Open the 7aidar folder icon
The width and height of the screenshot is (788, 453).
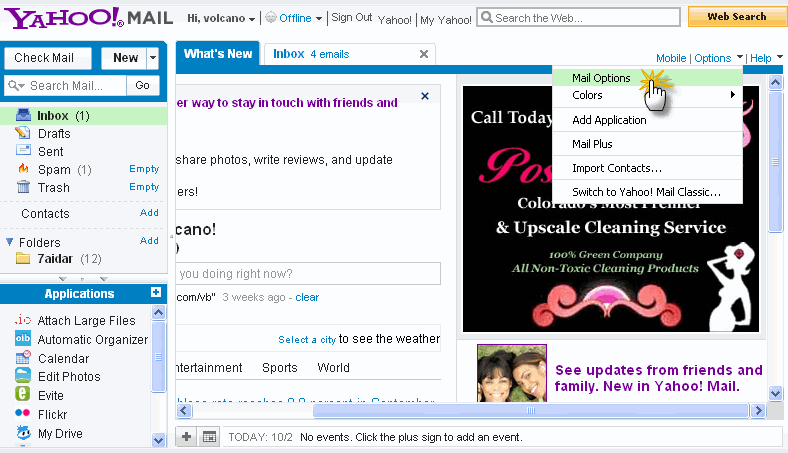(23, 258)
